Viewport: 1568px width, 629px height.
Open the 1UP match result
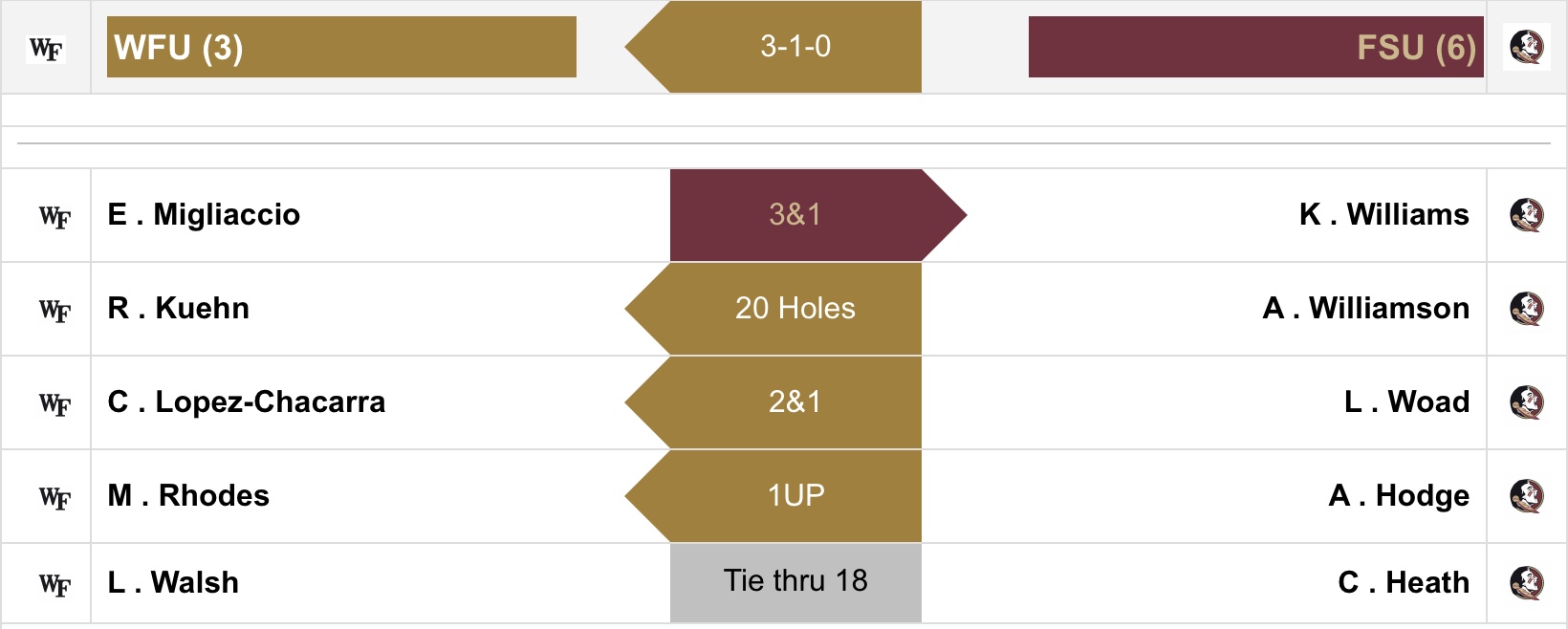click(795, 496)
